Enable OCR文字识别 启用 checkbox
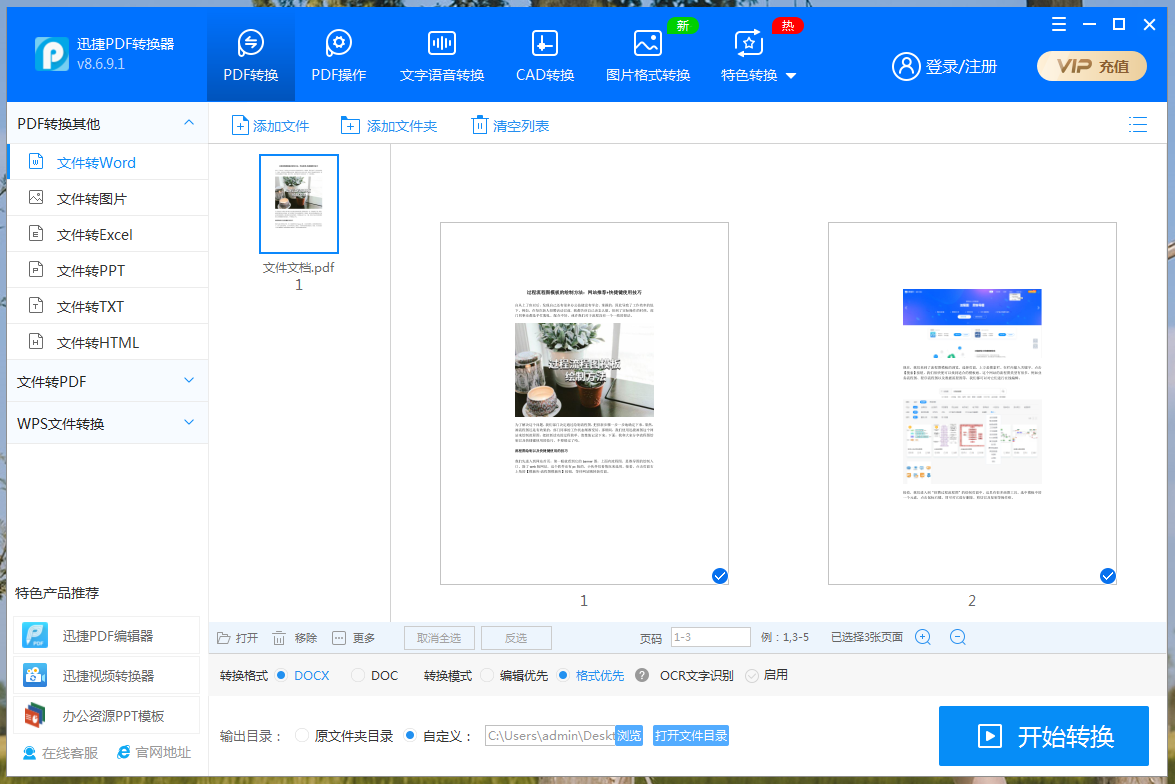The width and height of the screenshot is (1175, 784). (x=752, y=676)
